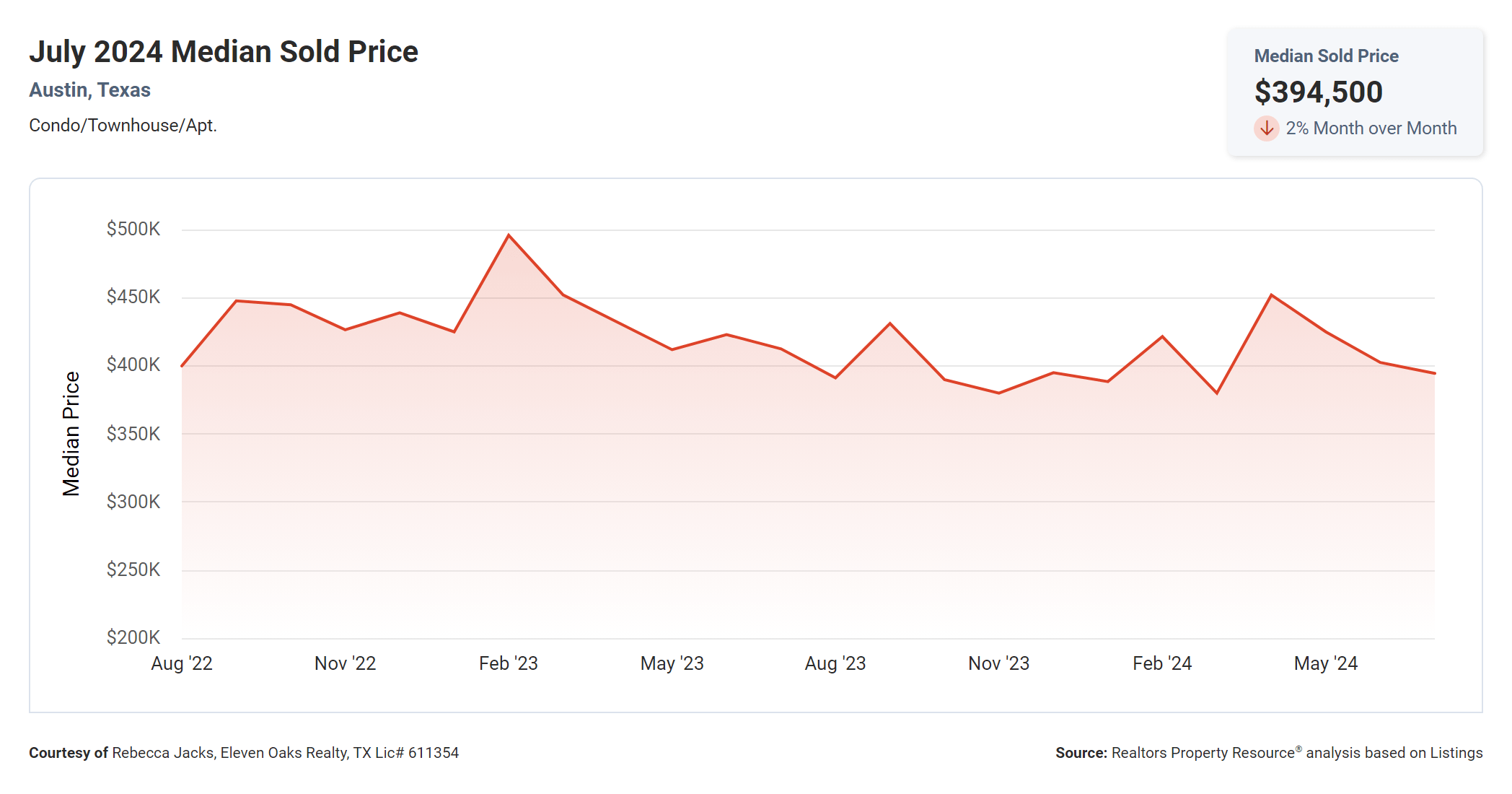Select the Aug '23 x-axis label
This screenshot has width=1512, height=794.
point(835,663)
